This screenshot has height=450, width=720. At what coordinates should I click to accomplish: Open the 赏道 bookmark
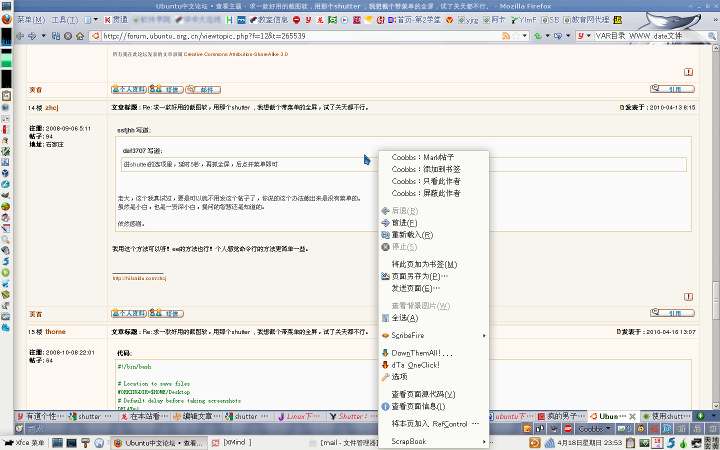[117, 20]
